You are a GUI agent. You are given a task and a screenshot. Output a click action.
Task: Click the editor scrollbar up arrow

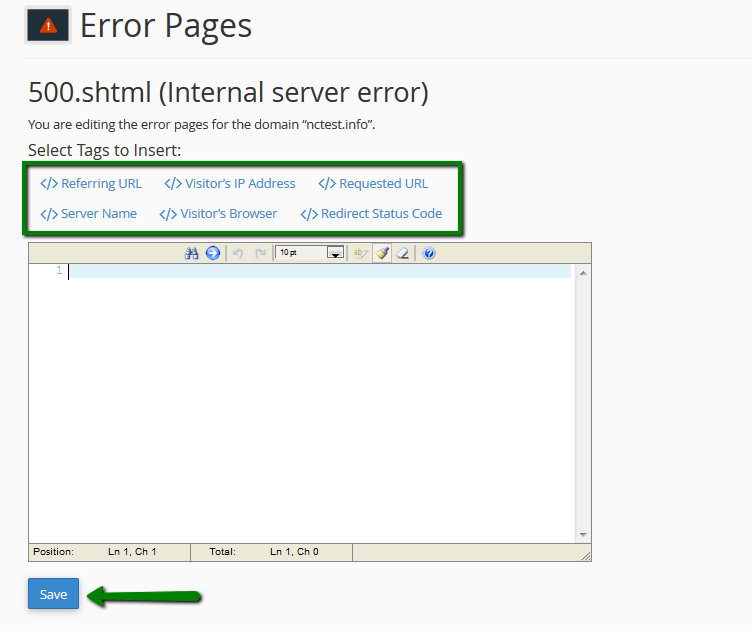(x=583, y=272)
